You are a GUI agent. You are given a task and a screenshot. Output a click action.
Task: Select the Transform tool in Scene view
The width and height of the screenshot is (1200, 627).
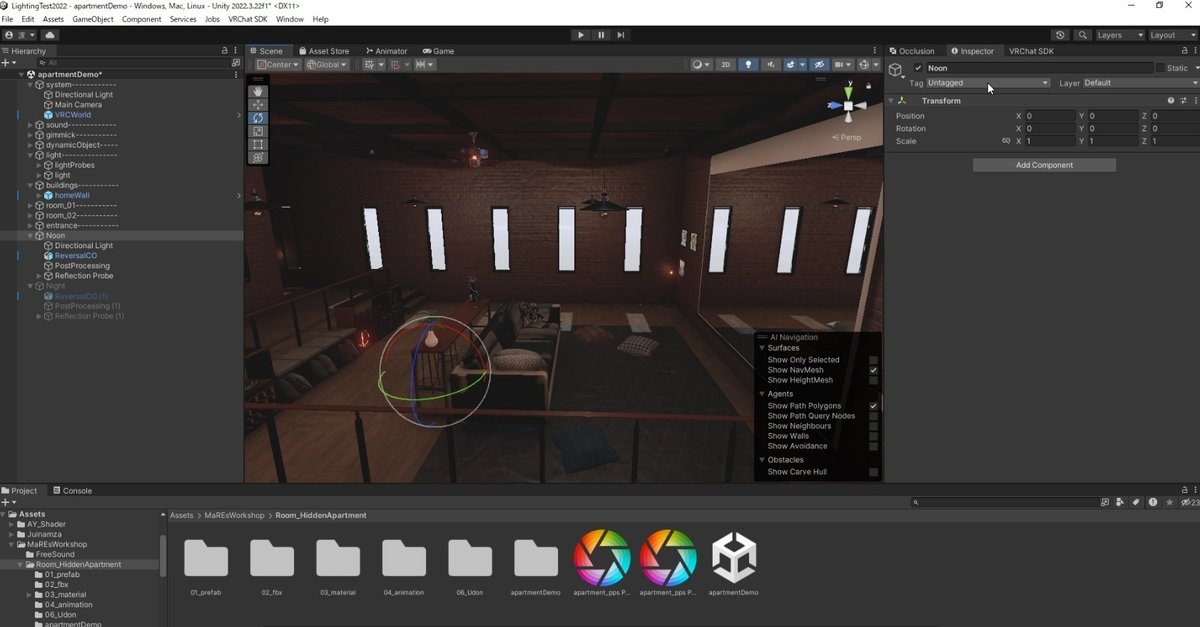pyautogui.click(x=258, y=157)
